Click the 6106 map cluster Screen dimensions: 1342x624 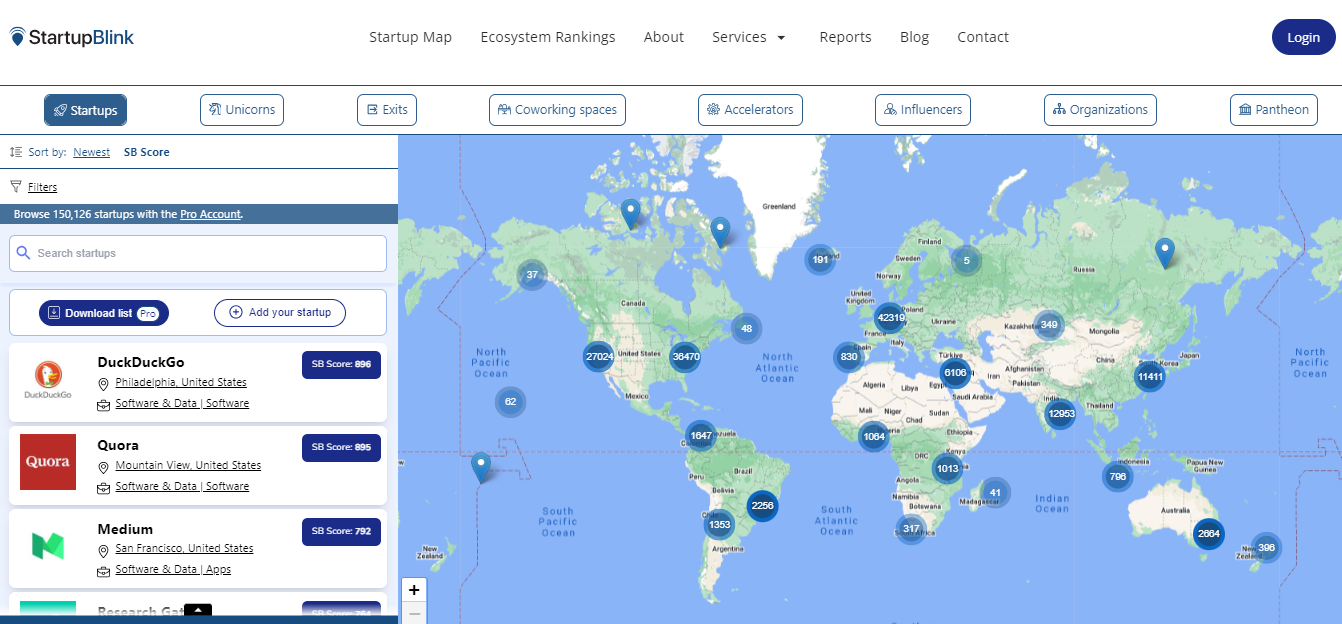(x=955, y=373)
